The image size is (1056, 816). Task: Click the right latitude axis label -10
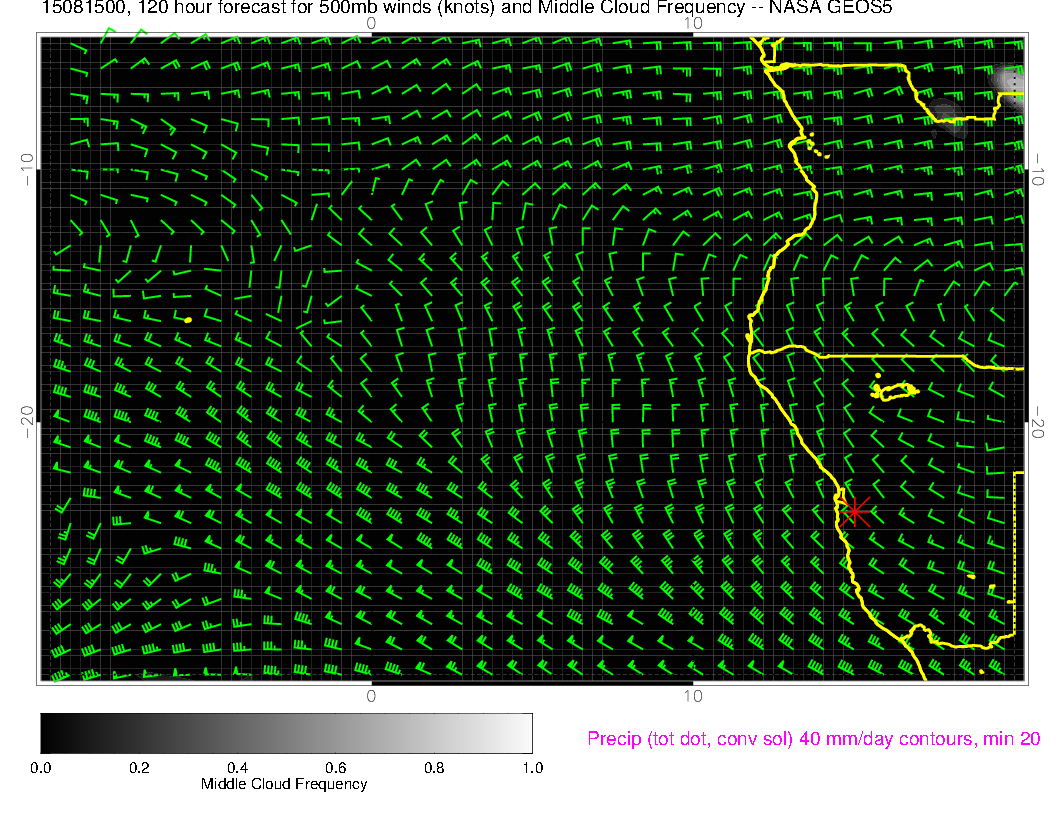tap(1038, 169)
